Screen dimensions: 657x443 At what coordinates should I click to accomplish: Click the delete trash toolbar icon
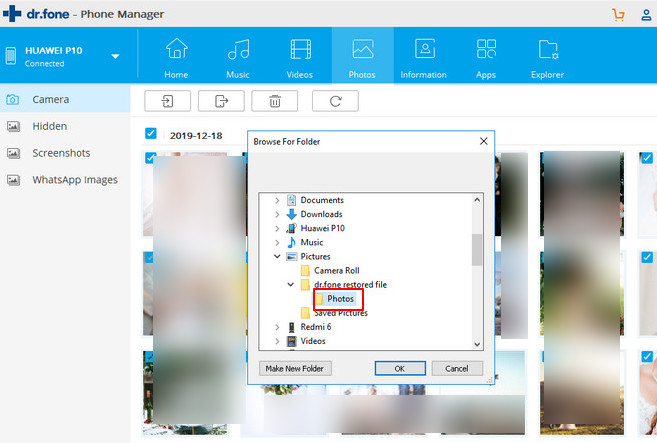point(275,101)
